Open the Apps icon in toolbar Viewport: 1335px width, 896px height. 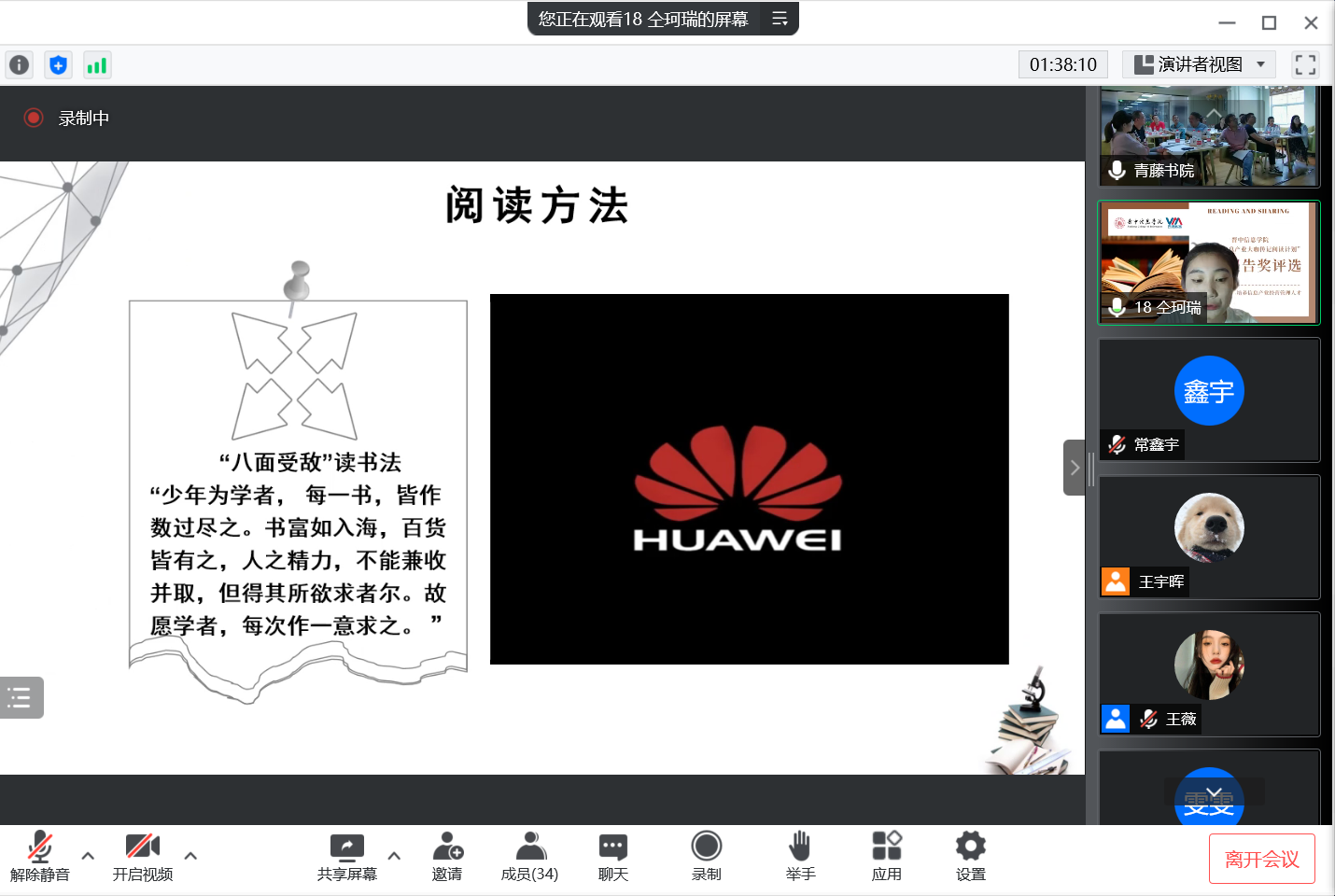coord(886,856)
